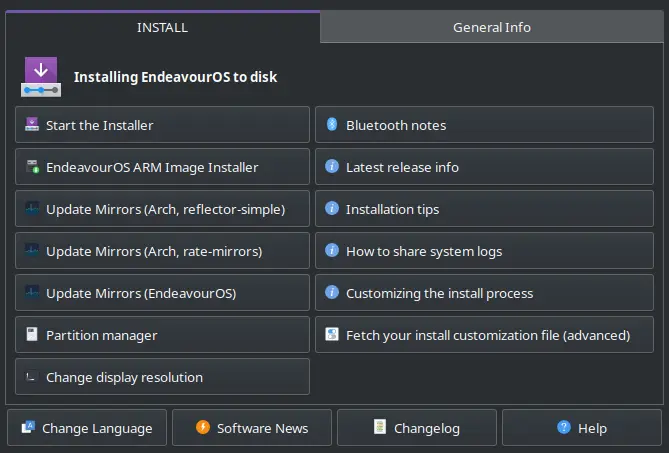669x453 pixels.
Task: Click the Help question mark icon
Action: (564, 428)
